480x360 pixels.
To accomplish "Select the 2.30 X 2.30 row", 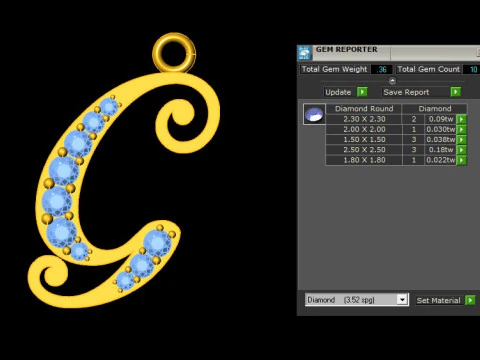I will pos(396,119).
